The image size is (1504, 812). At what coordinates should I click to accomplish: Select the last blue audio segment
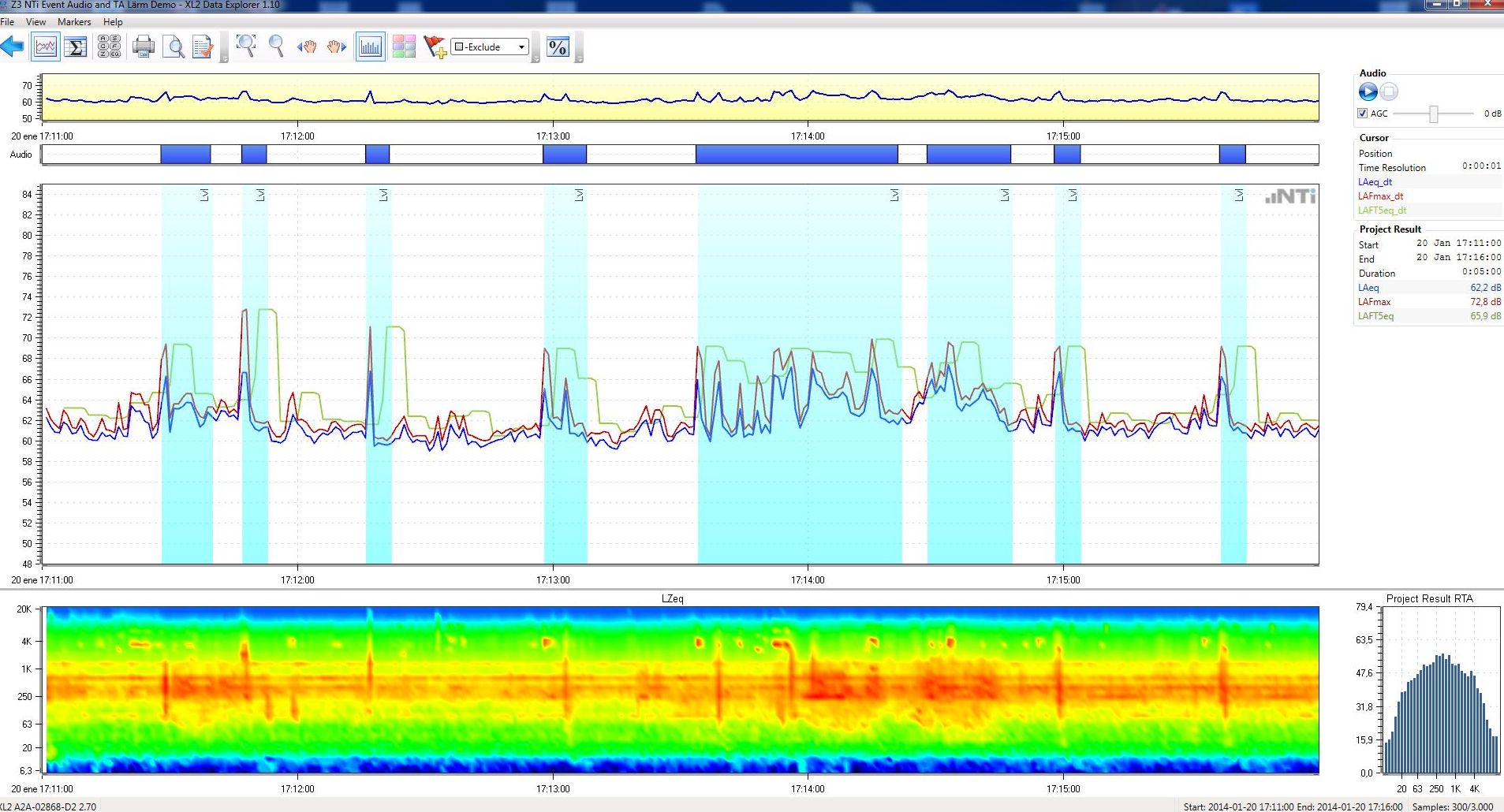point(1232,155)
